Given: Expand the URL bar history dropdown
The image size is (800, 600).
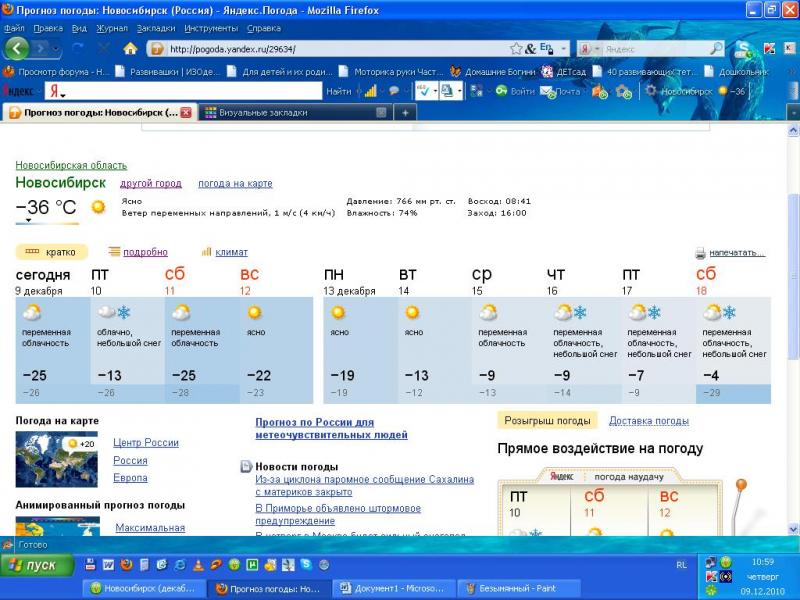Looking at the screenshot, I should coord(564,49).
